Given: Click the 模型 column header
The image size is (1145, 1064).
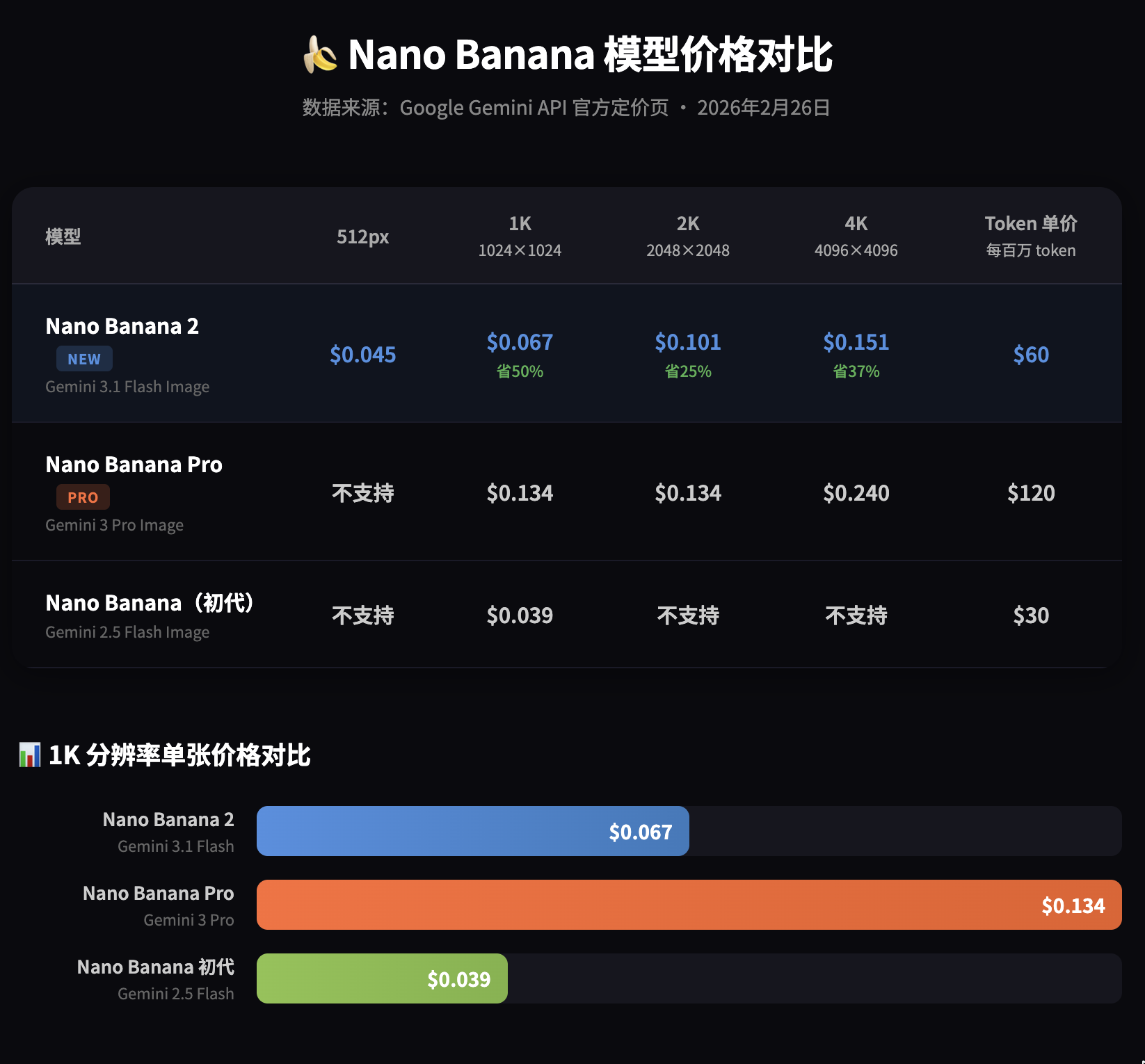Looking at the screenshot, I should [x=63, y=236].
